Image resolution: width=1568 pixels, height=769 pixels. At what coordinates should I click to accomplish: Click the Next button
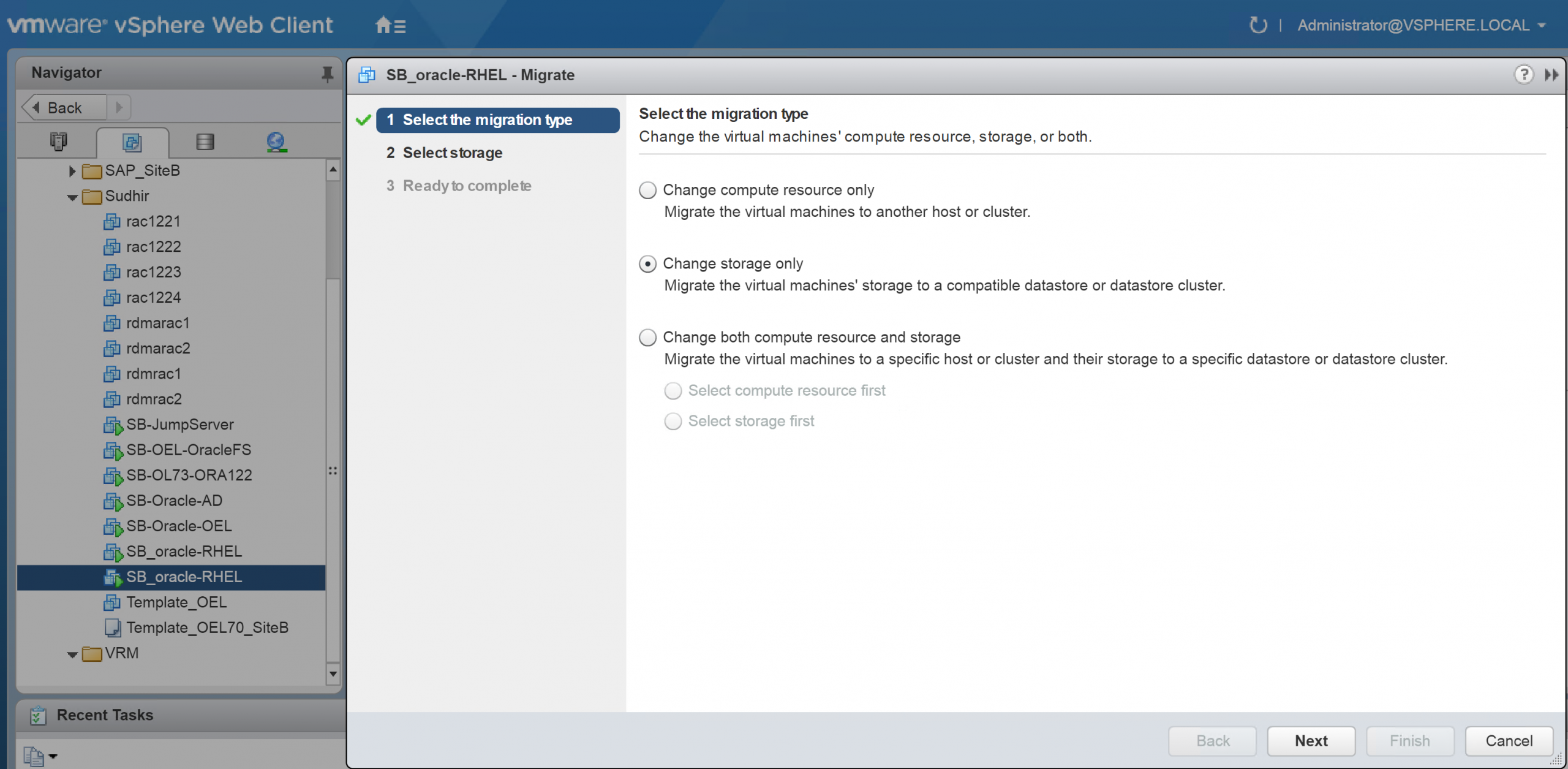point(1311,741)
